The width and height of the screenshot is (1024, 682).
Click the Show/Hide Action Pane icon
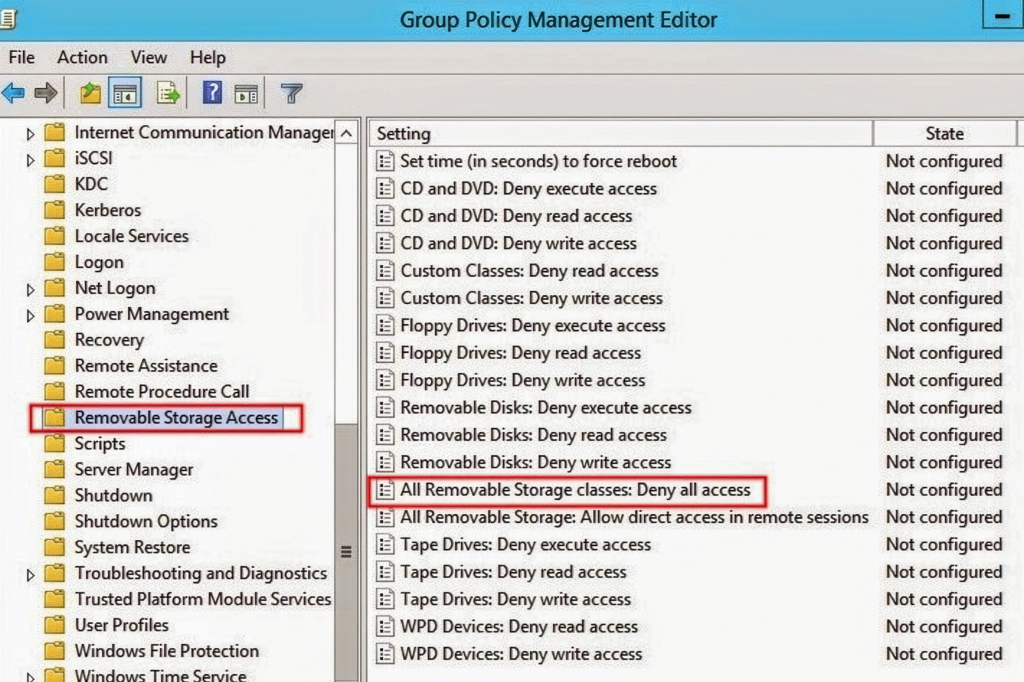tap(246, 94)
